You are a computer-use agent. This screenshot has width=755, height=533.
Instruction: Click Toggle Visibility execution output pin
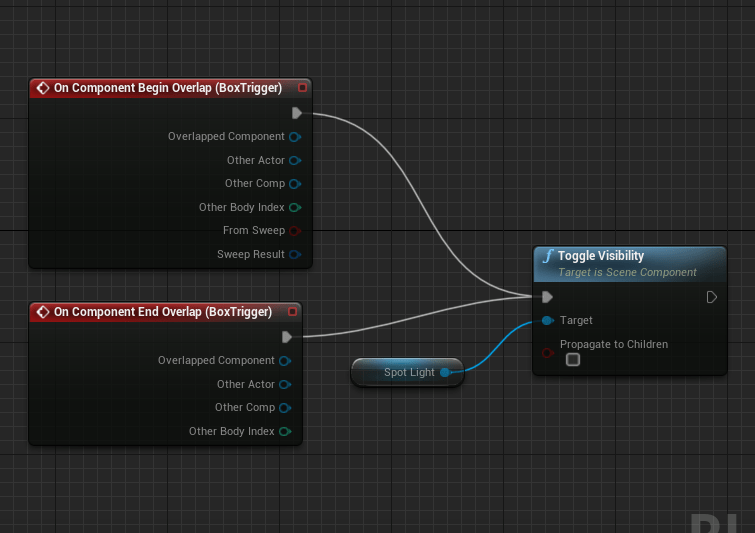pos(711,297)
